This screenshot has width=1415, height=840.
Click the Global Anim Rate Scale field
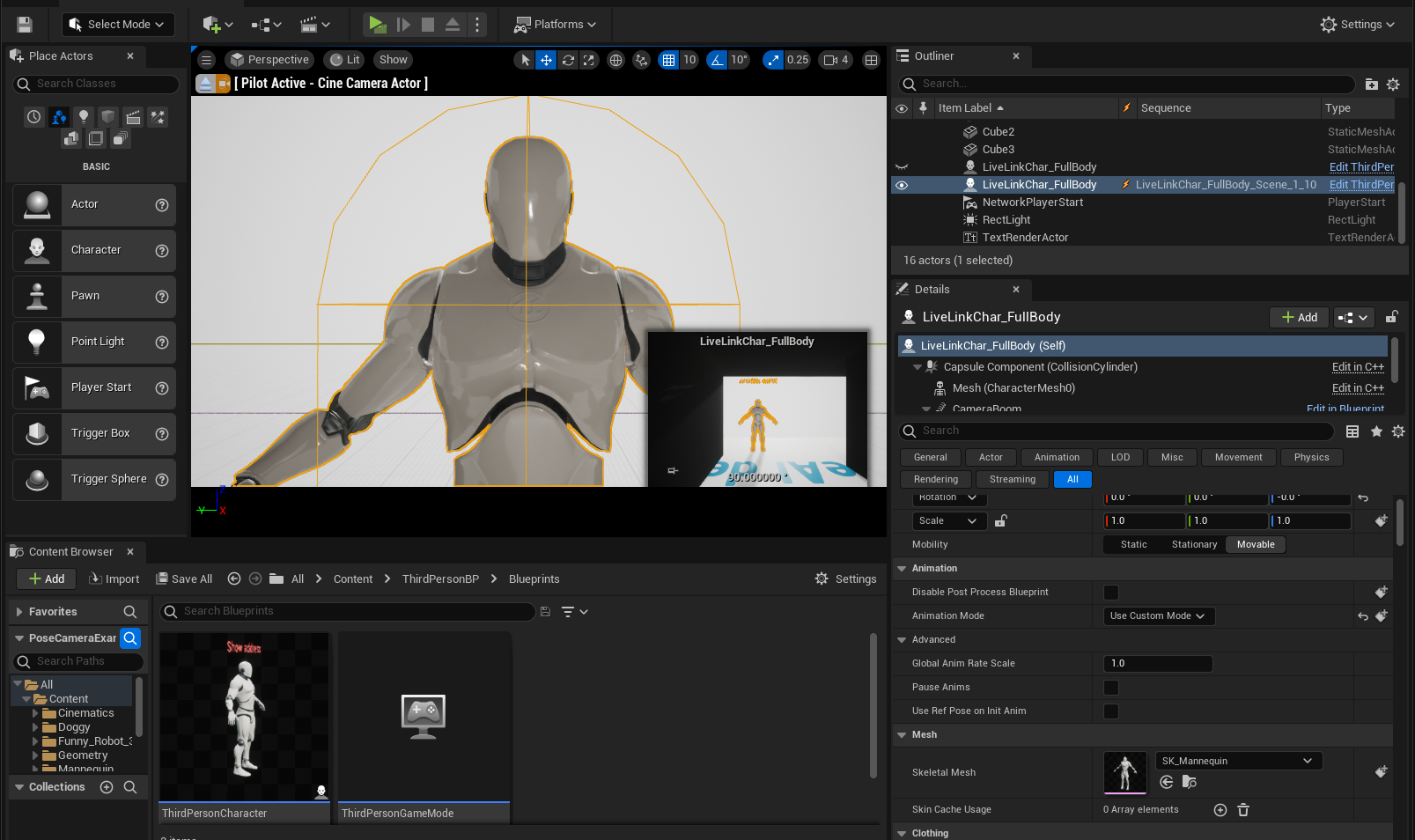pos(1157,664)
